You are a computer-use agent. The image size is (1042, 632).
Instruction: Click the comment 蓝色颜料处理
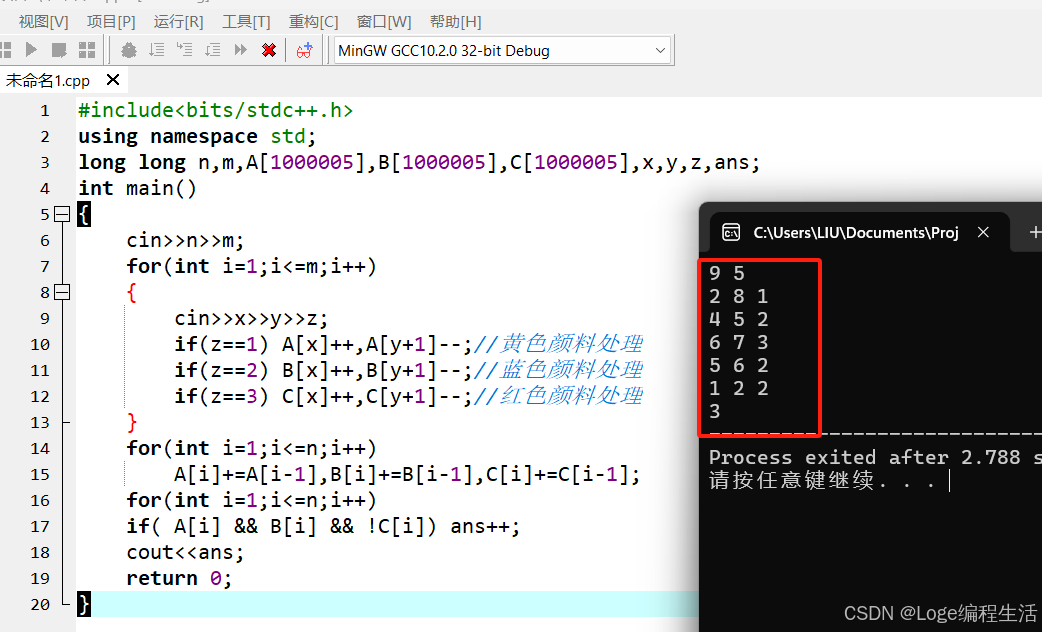pyautogui.click(x=558, y=369)
